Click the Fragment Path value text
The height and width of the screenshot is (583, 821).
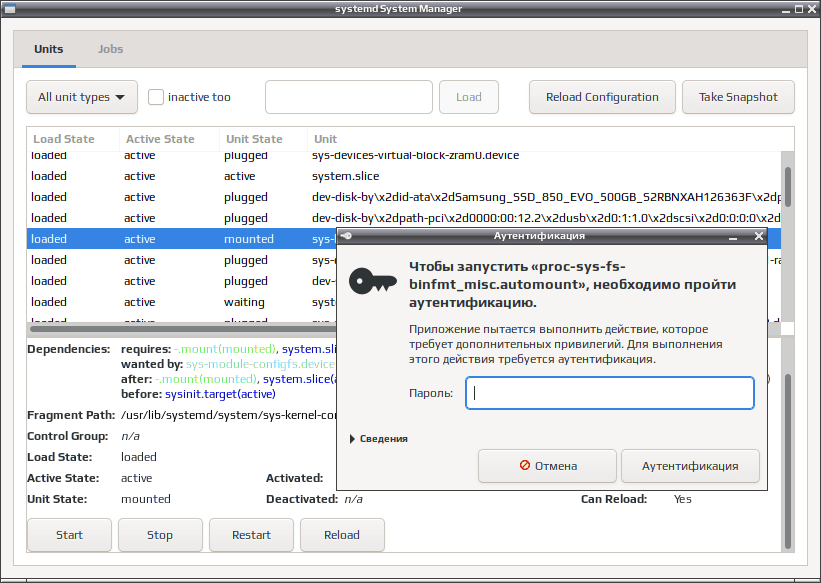(x=228, y=415)
